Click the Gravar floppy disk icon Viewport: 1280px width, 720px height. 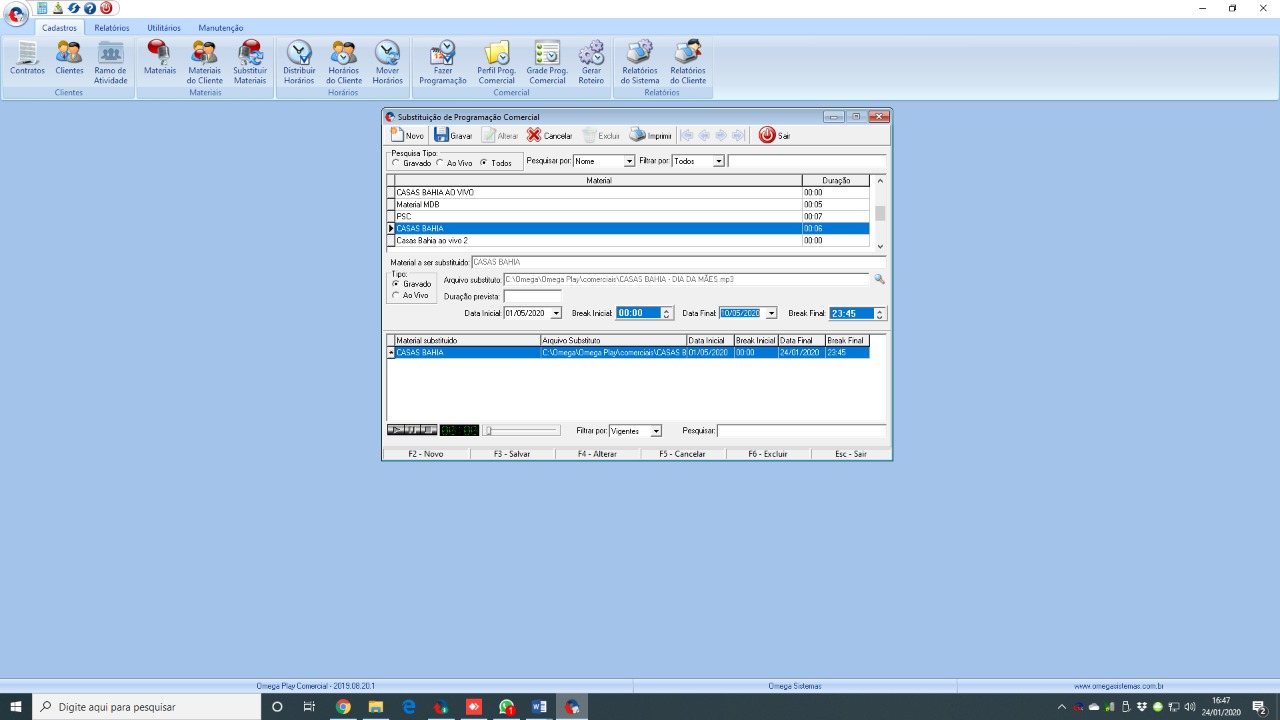coord(442,135)
